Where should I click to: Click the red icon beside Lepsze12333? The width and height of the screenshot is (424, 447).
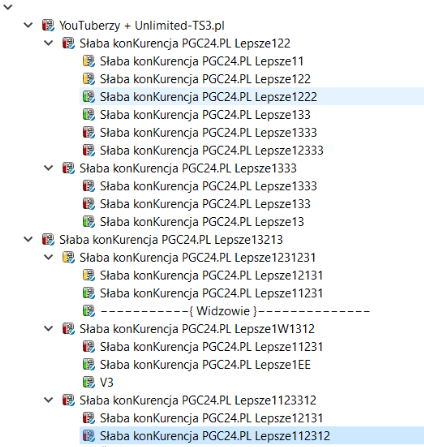click(89, 150)
